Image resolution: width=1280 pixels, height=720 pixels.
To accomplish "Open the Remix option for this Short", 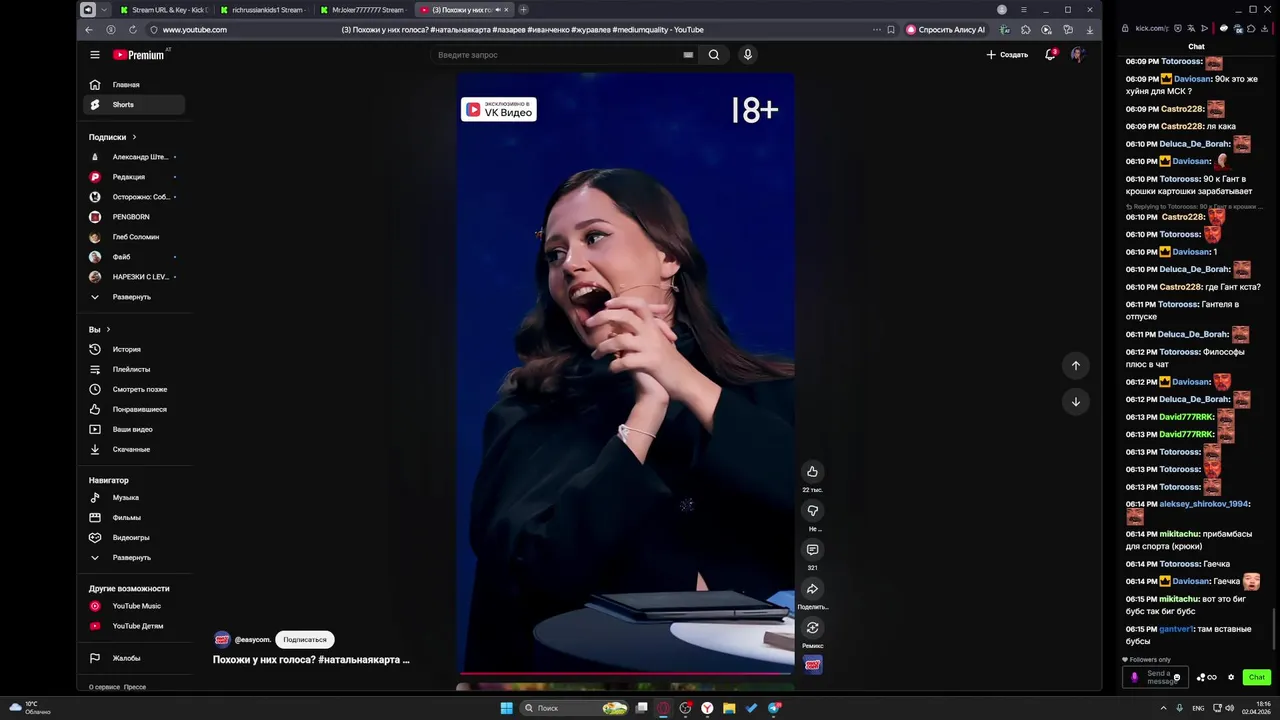I will coord(812,628).
